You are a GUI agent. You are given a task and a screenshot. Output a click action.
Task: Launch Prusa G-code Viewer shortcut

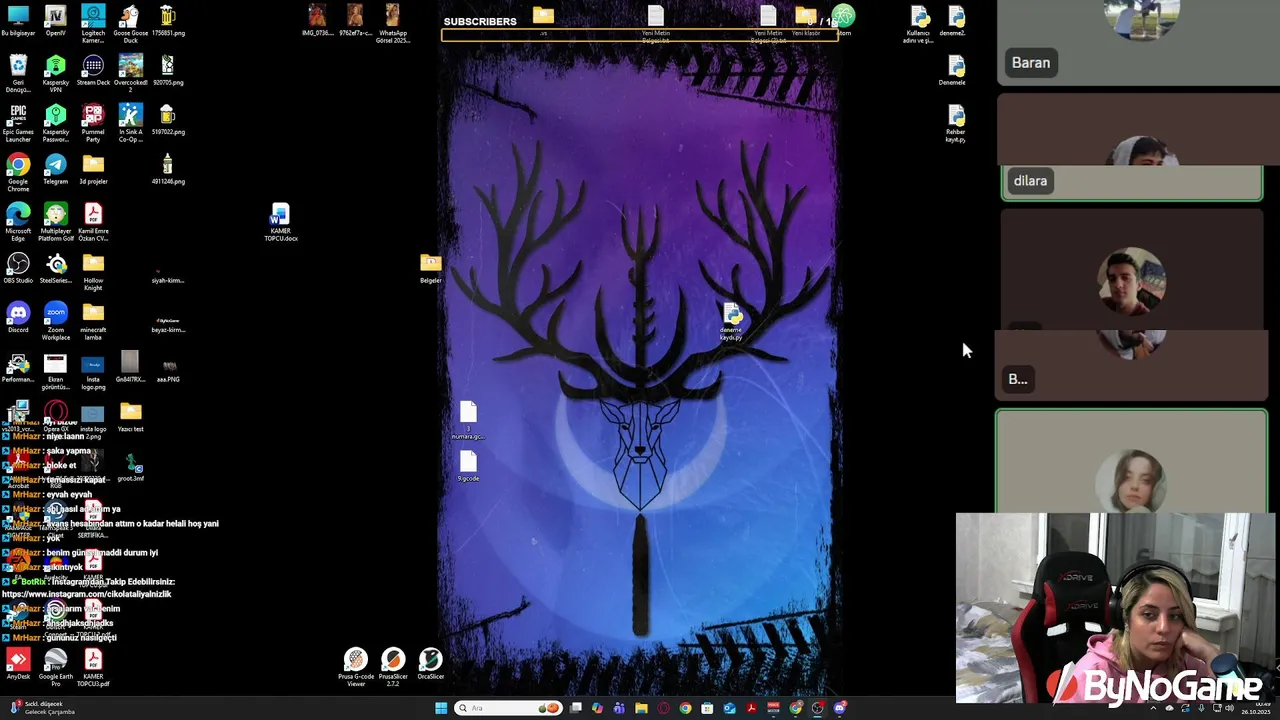(355, 667)
